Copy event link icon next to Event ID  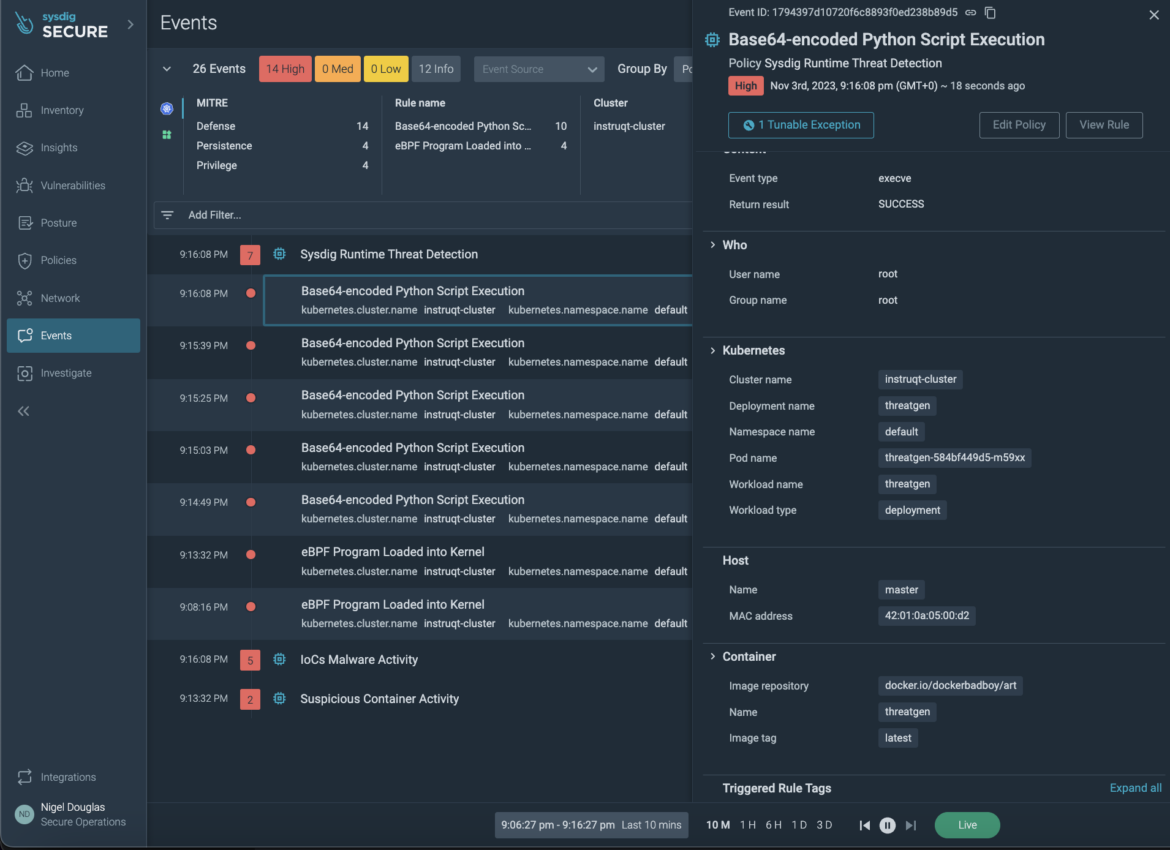coord(970,12)
